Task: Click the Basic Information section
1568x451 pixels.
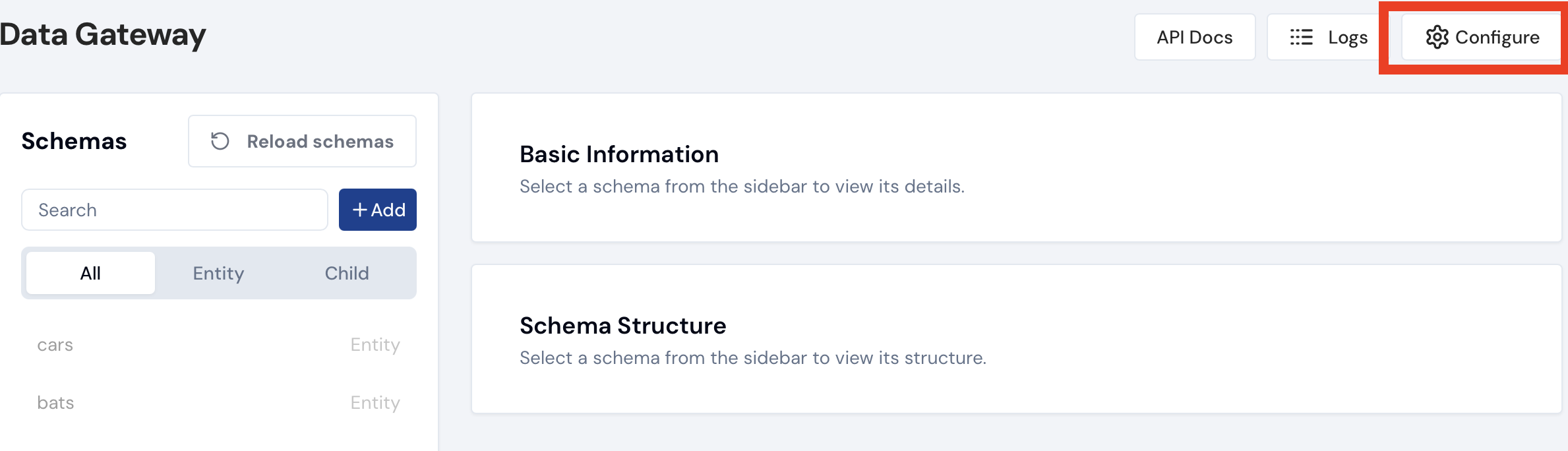Action: click(x=619, y=154)
